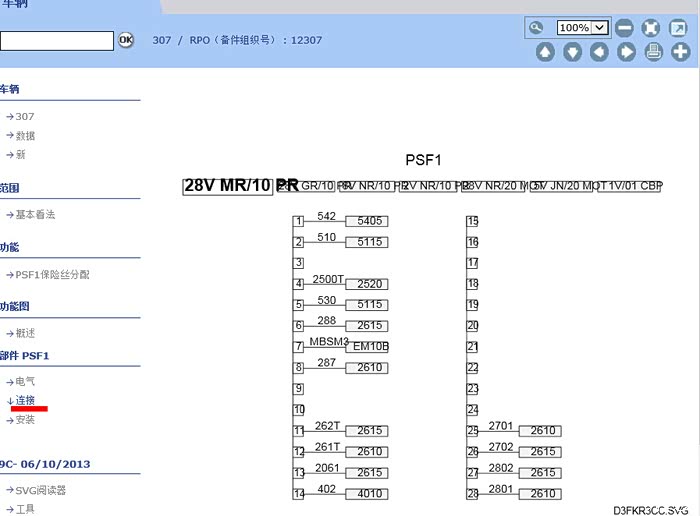Click the 2520 component box at pin 4
Image resolution: width=700 pixels, height=516 pixels.
point(367,284)
